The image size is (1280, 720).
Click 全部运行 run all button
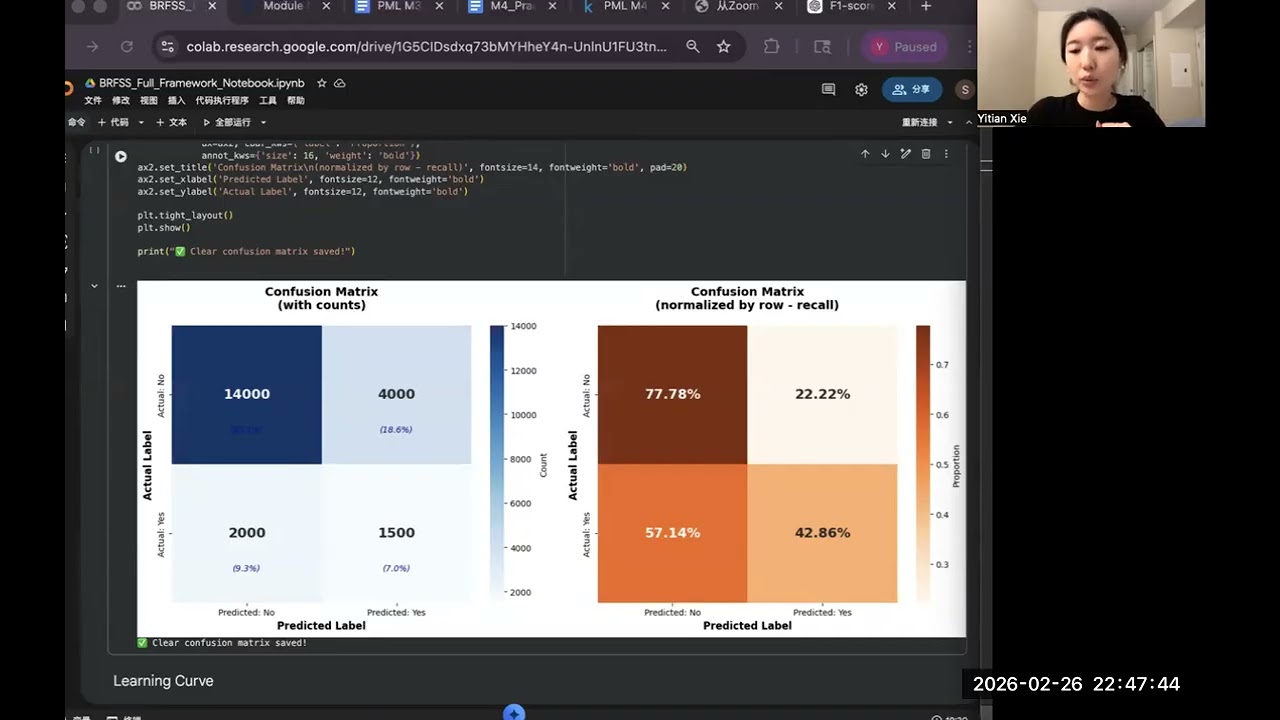tap(227, 122)
